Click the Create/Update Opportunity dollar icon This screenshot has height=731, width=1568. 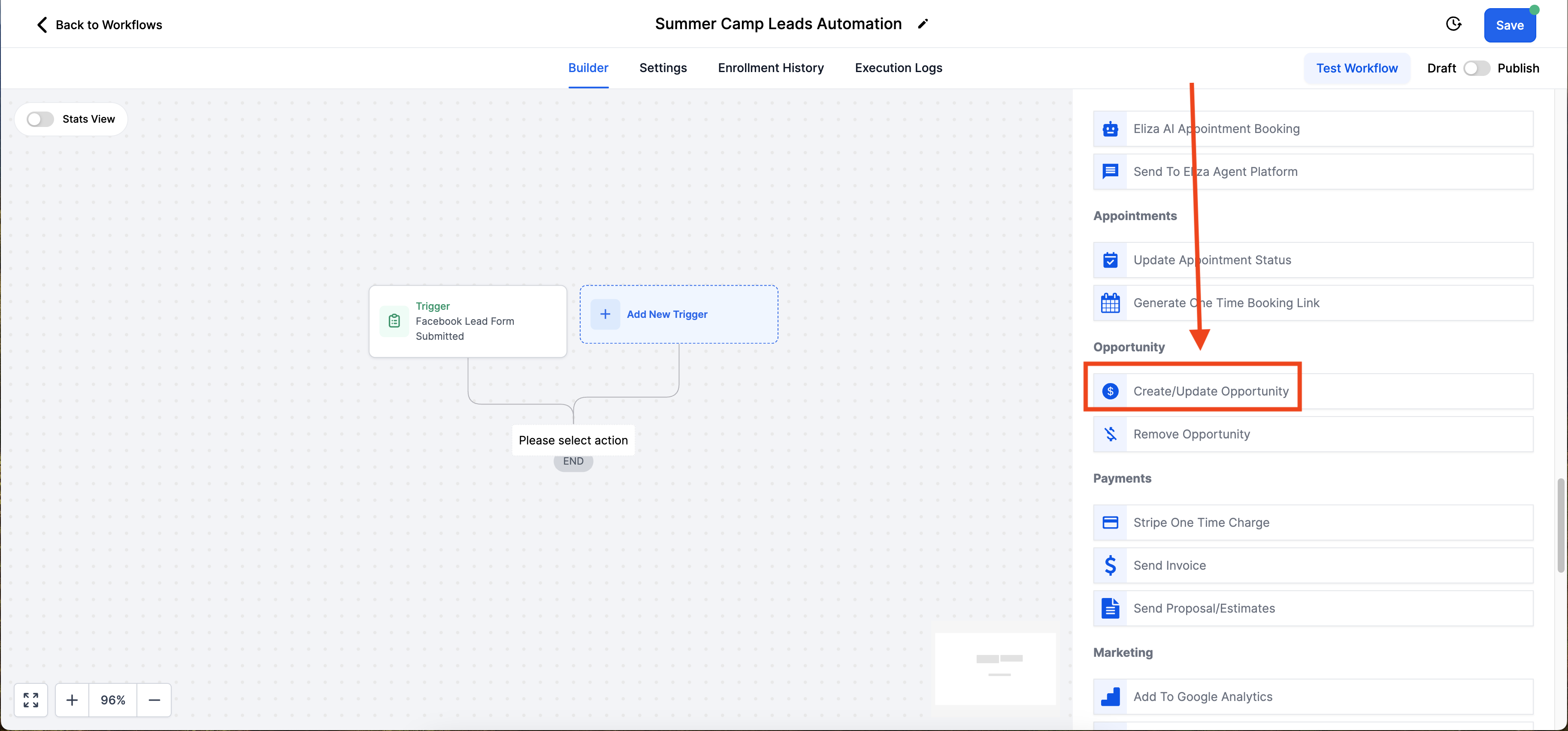[x=1110, y=391]
